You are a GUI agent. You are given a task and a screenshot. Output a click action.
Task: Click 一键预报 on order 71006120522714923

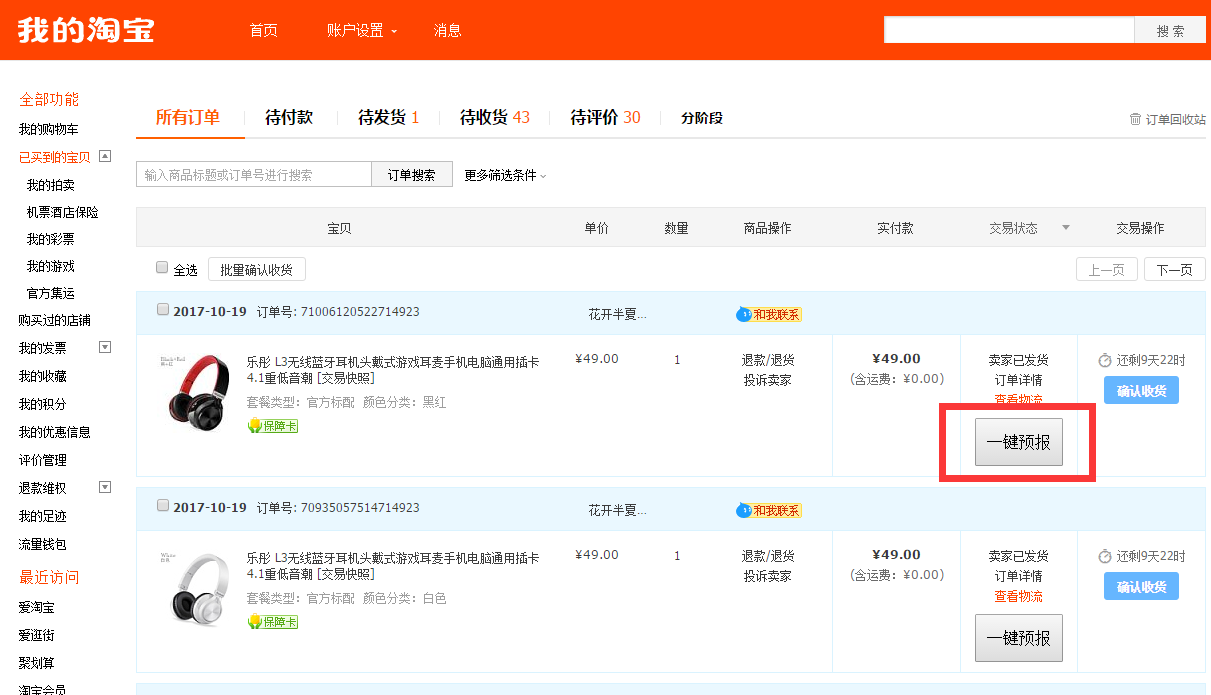(1019, 442)
